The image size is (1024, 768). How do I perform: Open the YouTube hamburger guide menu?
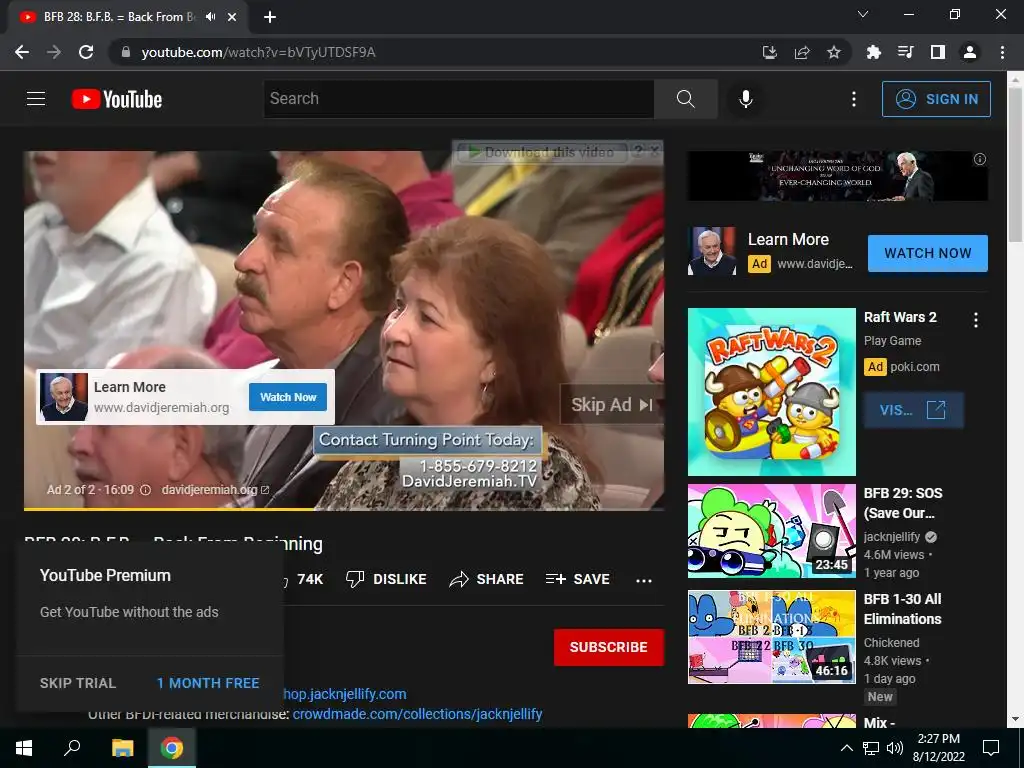(36, 99)
